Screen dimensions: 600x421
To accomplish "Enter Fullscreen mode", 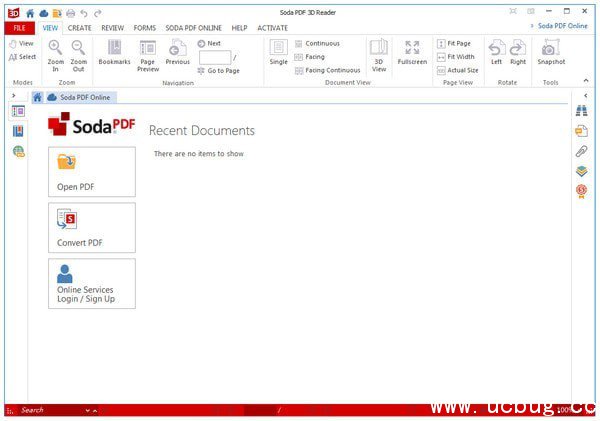I will point(412,52).
